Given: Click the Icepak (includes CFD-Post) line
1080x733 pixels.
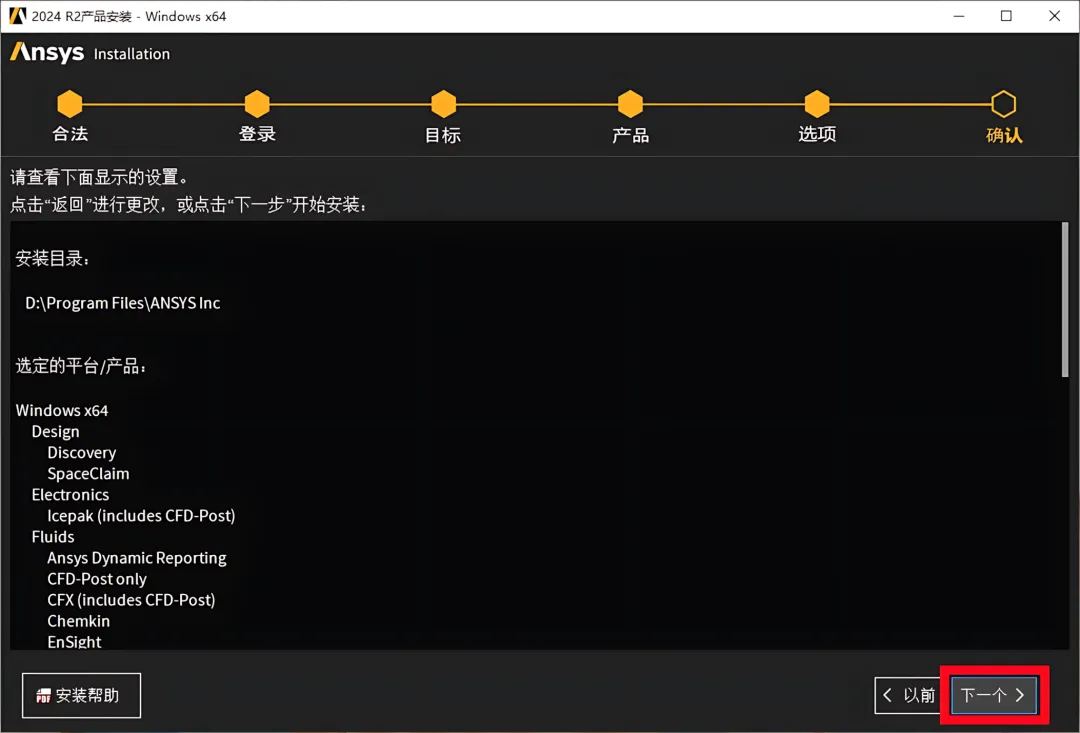Looking at the screenshot, I should pos(141,516).
